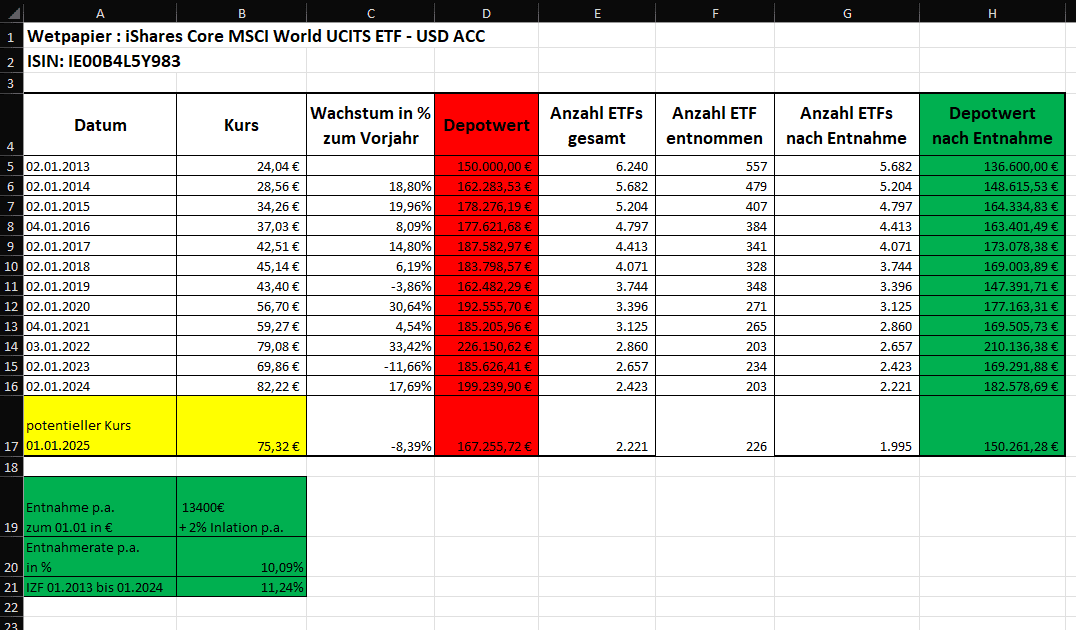This screenshot has width=1076, height=630.
Task: Select Kurs cell 42,51 €
Action: coord(242,246)
